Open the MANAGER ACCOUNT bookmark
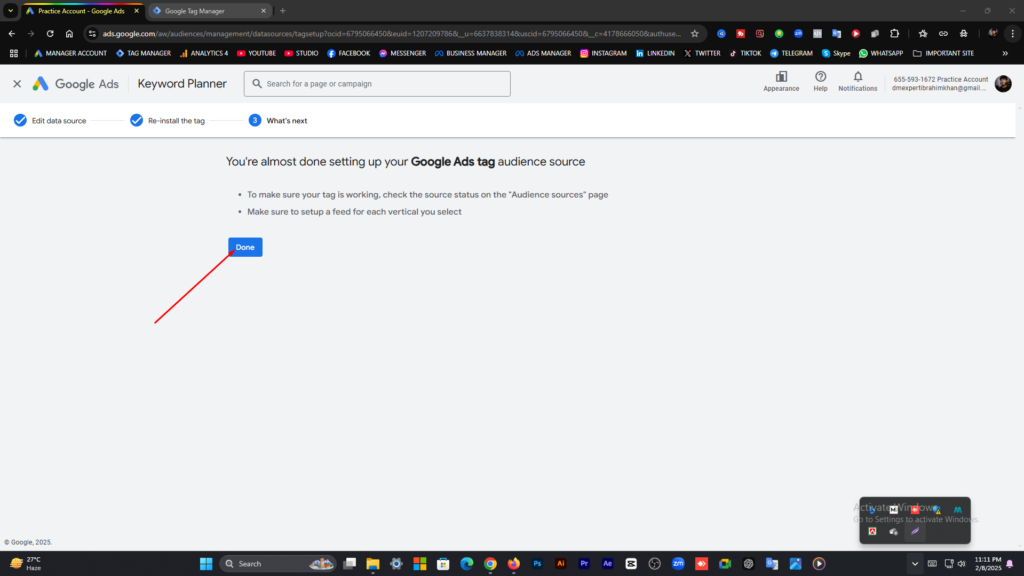The height and width of the screenshot is (576, 1024). (x=70, y=54)
